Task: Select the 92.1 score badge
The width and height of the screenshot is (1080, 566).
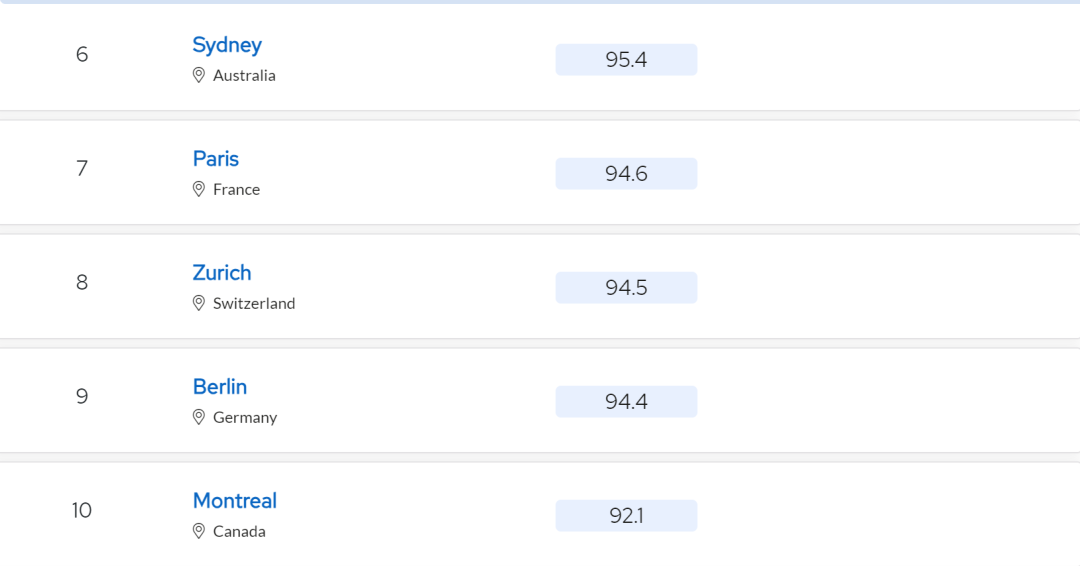Action: coord(626,516)
